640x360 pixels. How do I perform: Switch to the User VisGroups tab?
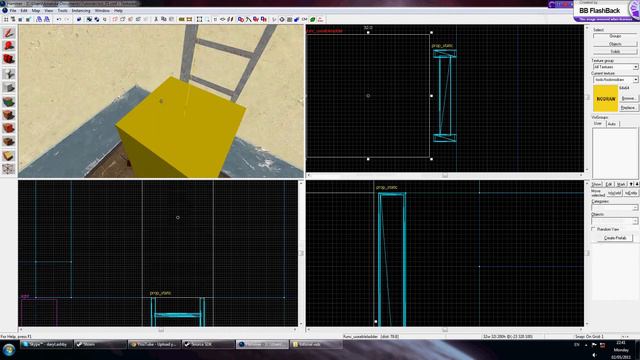coord(598,123)
